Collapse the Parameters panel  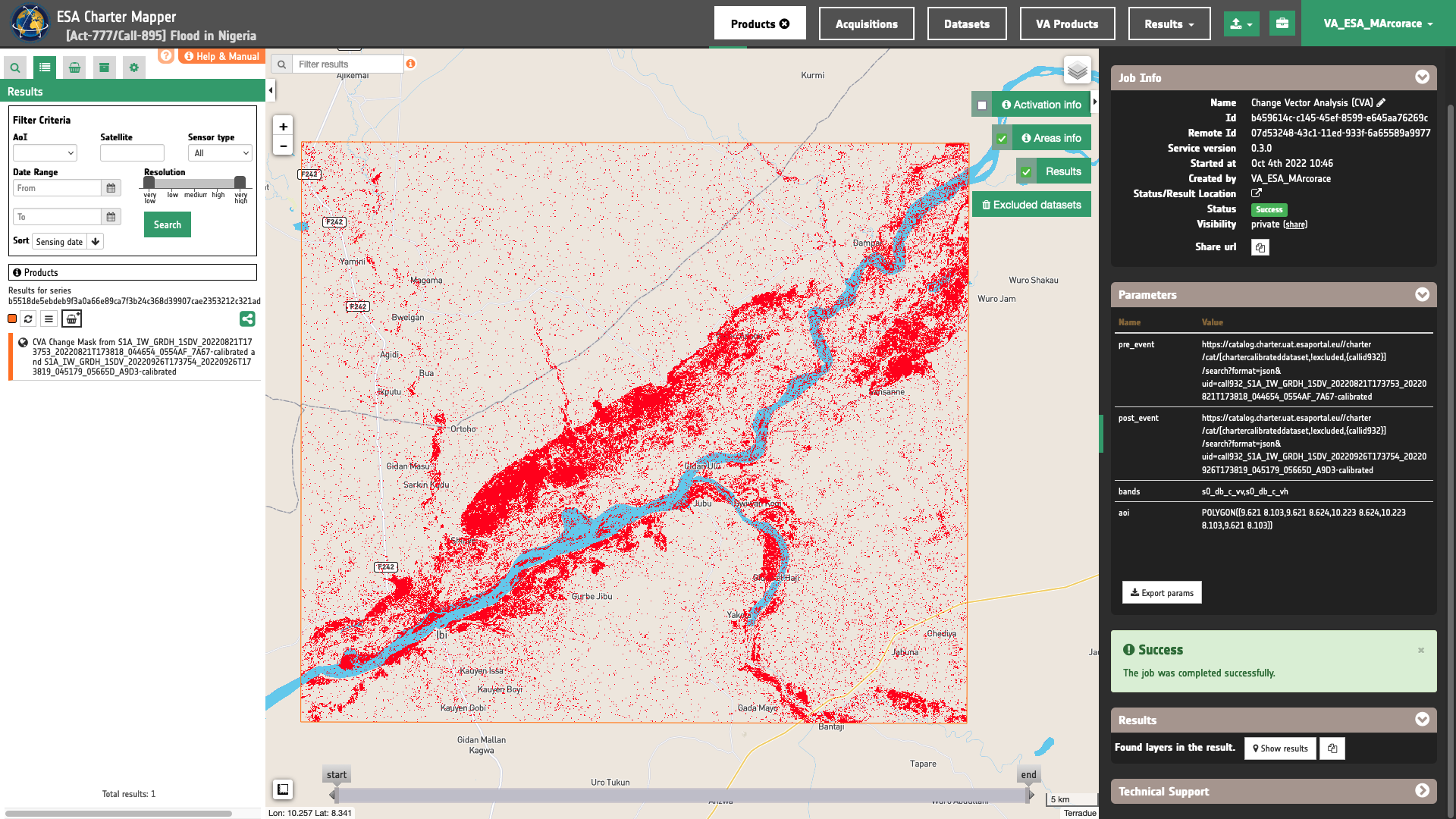click(x=1422, y=294)
